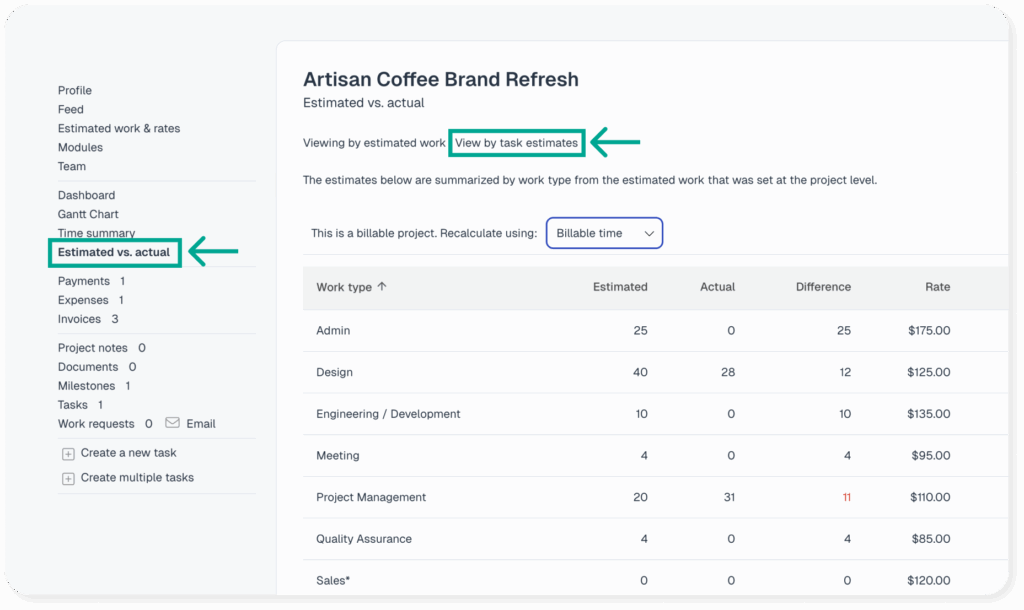1024x610 pixels.
Task: Click the Work type sort arrow
Action: (x=382, y=287)
